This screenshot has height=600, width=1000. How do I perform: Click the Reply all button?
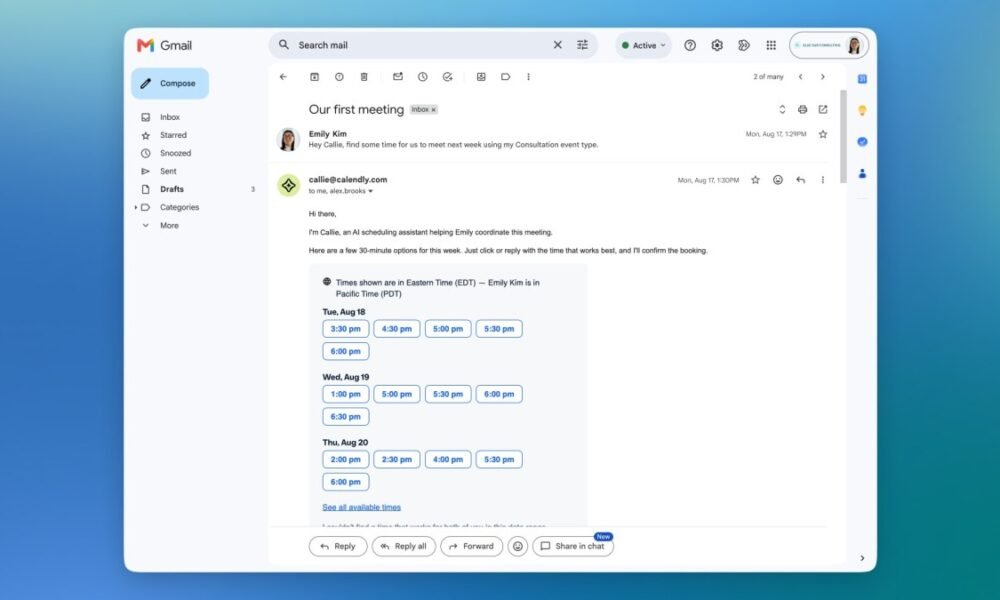404,546
